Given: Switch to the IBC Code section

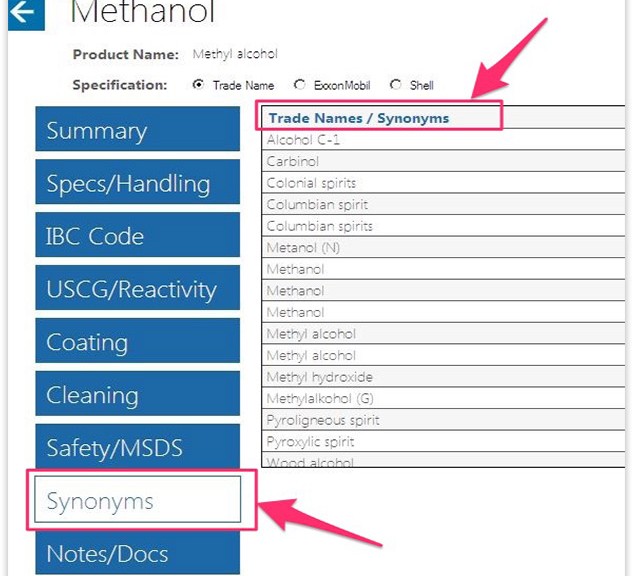Looking at the screenshot, I should [x=138, y=235].
